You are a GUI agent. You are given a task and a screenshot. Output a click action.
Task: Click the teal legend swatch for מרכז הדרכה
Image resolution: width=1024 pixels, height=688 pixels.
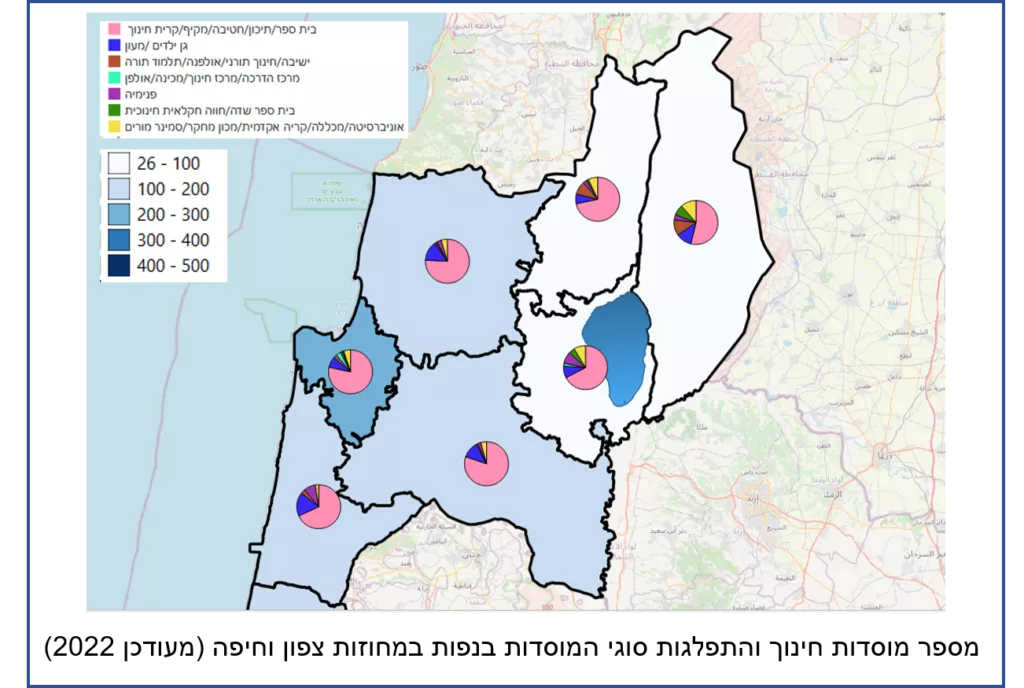(x=114, y=78)
